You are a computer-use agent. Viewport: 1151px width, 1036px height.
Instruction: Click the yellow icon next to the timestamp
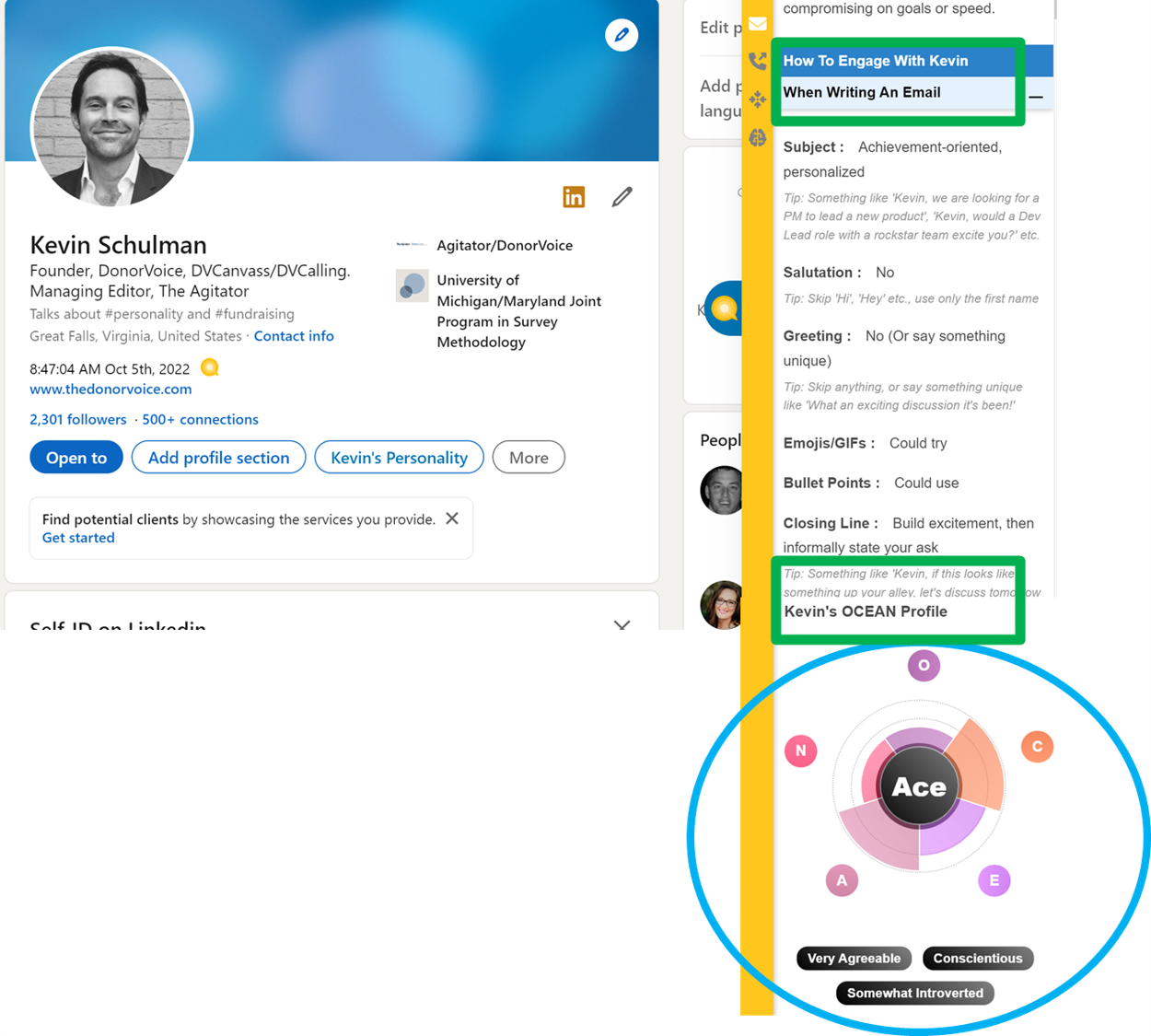(x=210, y=368)
